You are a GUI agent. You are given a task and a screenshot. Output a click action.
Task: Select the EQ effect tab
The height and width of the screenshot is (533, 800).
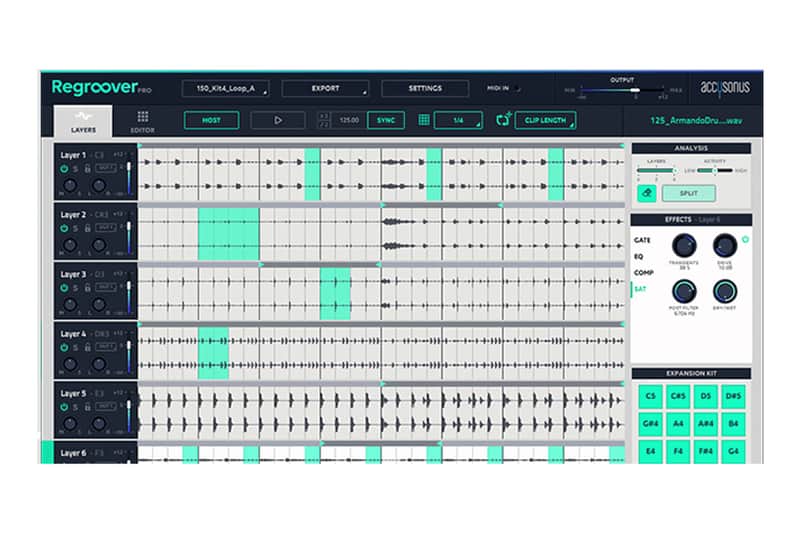(x=639, y=257)
